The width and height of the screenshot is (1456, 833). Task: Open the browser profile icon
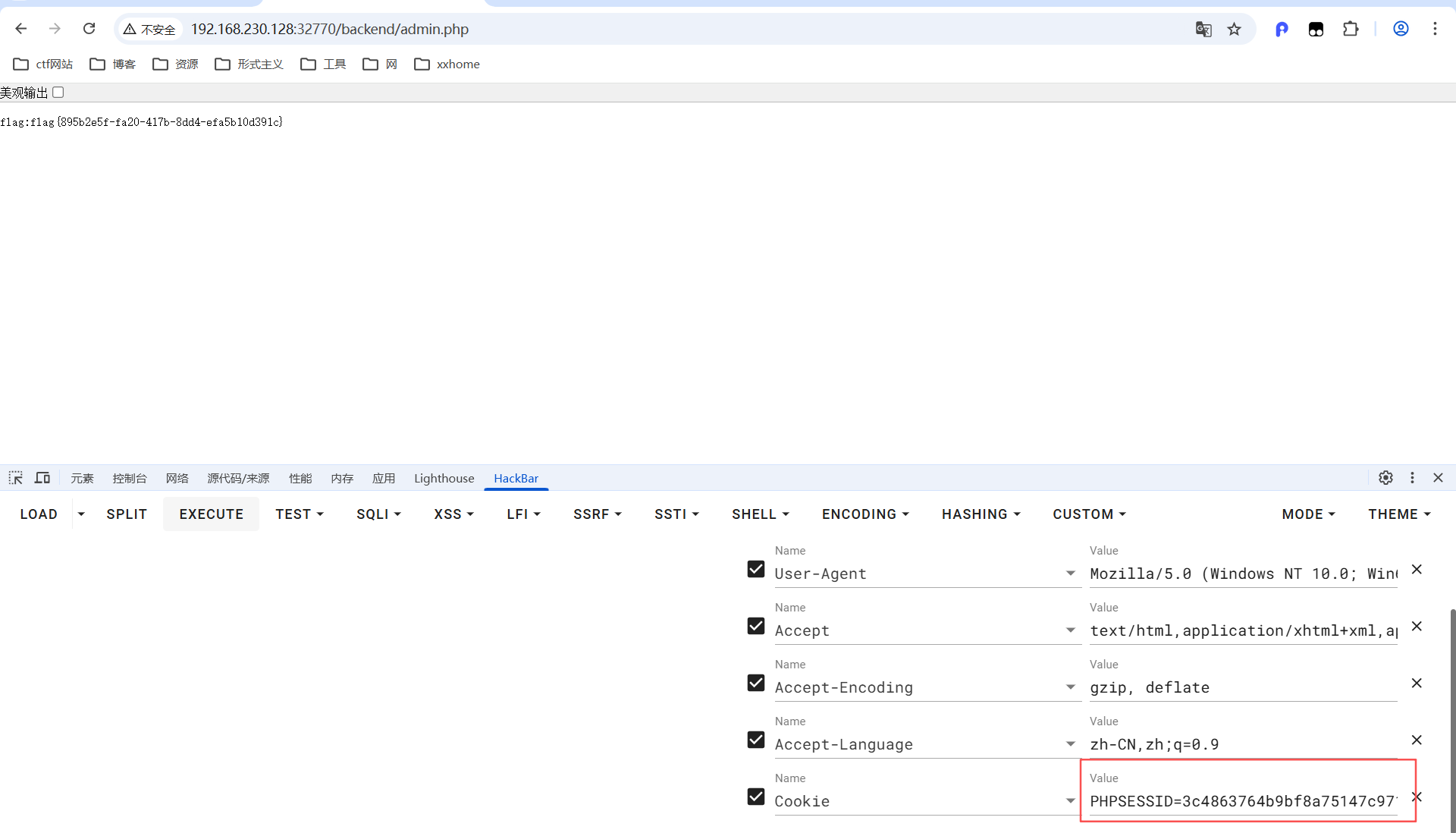click(1401, 29)
